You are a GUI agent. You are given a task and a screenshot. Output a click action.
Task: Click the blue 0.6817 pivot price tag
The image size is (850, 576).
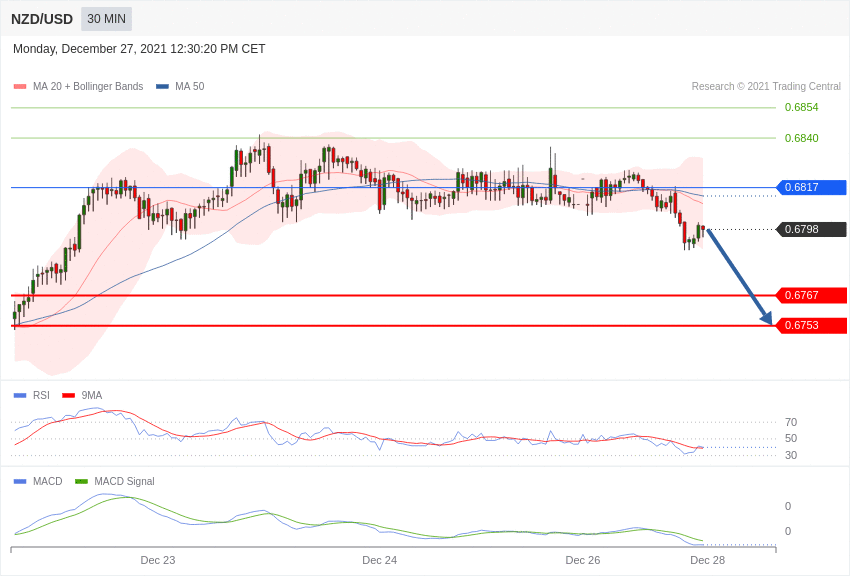click(x=811, y=187)
